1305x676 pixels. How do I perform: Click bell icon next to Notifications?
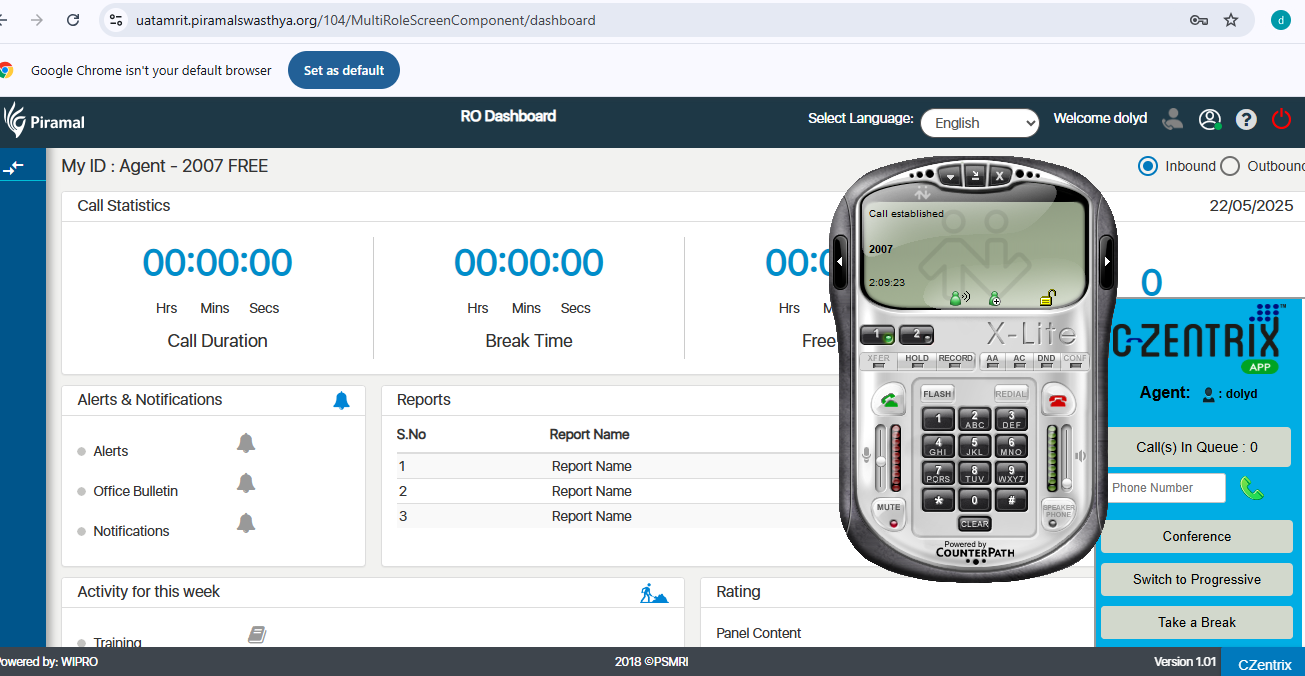(246, 523)
